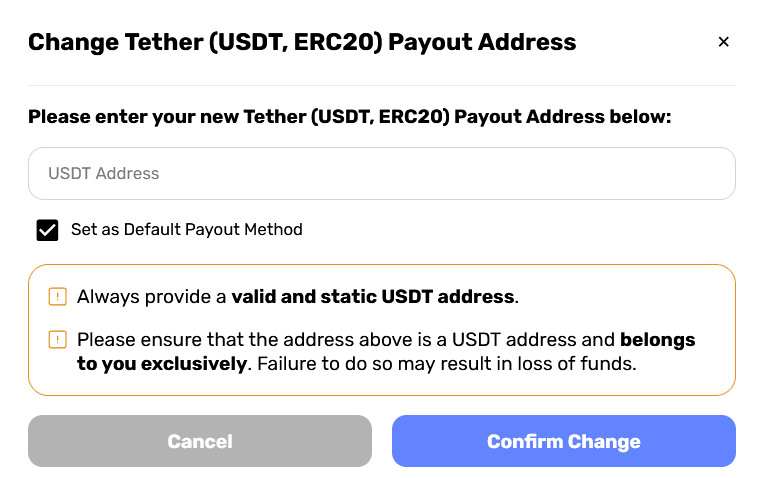Click the 'Set as Default Payout Method' label
762x478 pixels.
(x=187, y=229)
